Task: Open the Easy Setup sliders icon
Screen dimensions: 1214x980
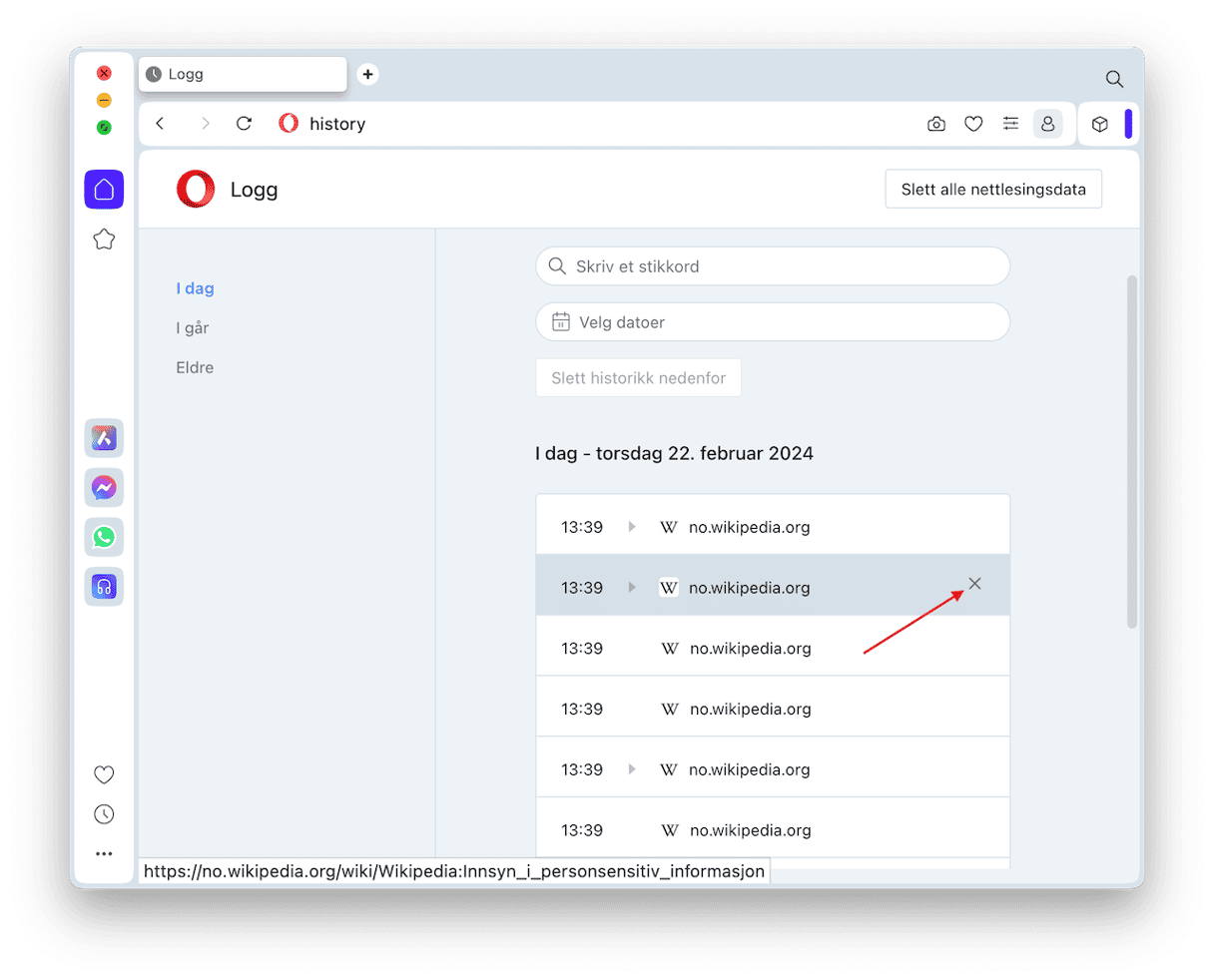Action: (1010, 124)
